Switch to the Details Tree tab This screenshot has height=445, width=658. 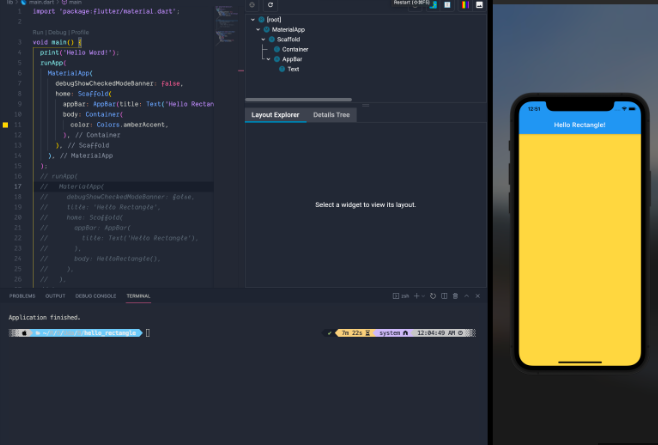(x=331, y=115)
